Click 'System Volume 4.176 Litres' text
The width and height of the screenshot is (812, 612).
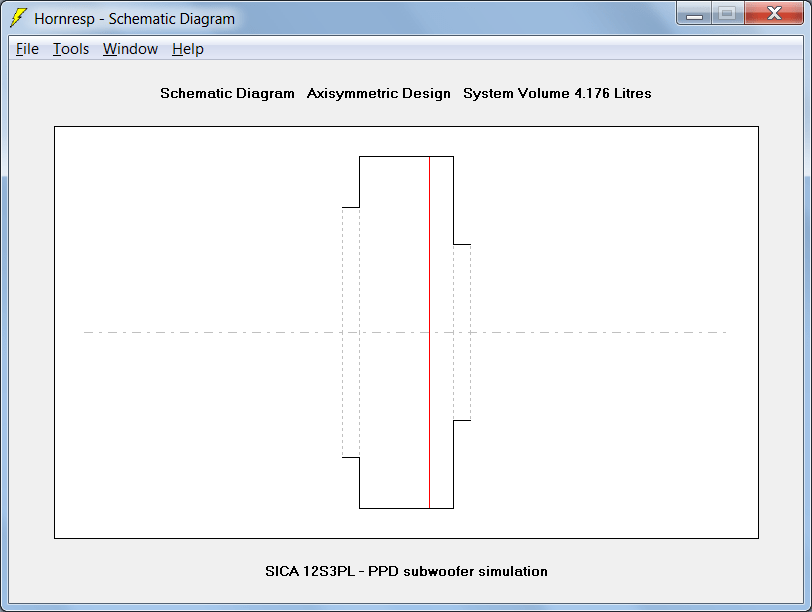click(557, 93)
